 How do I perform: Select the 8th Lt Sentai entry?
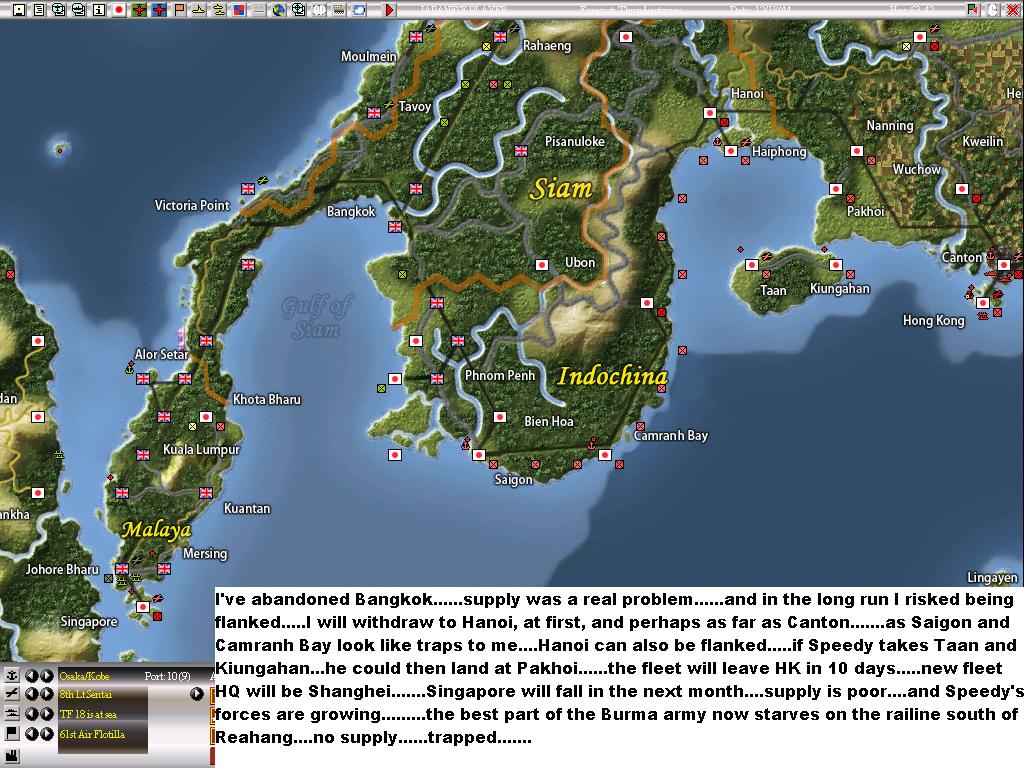coord(86,694)
